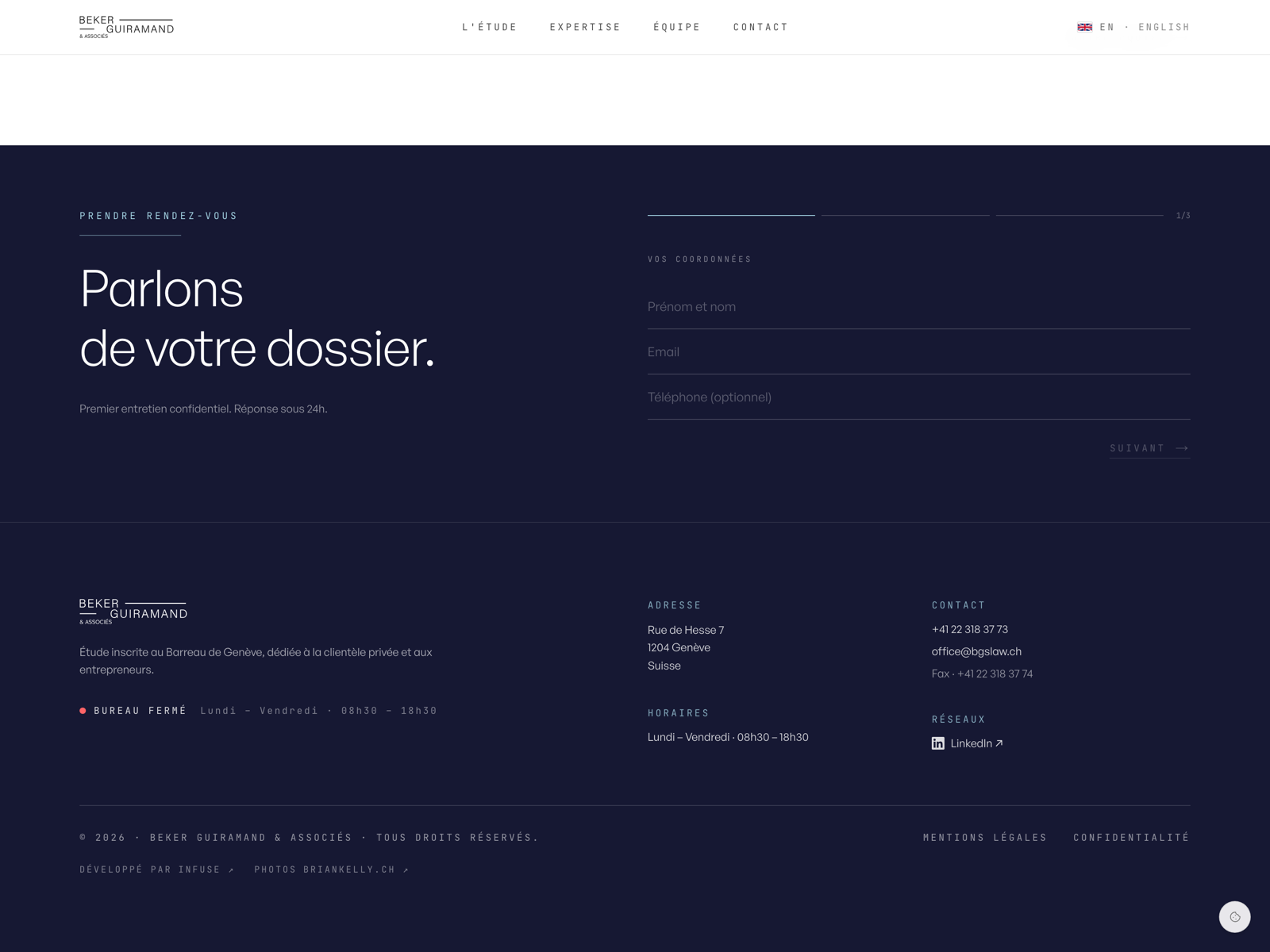Screen dimensions: 1270x952
Task: Select CONTACT in the top navigation
Action: pos(760,27)
